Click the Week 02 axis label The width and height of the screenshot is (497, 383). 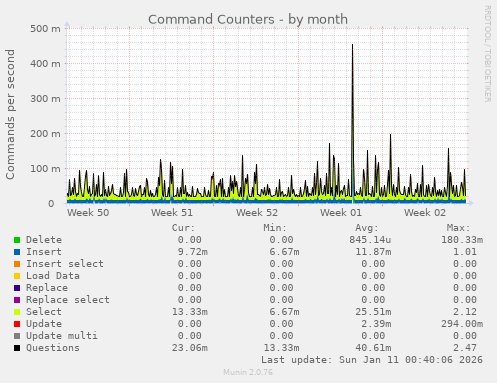coord(425,213)
